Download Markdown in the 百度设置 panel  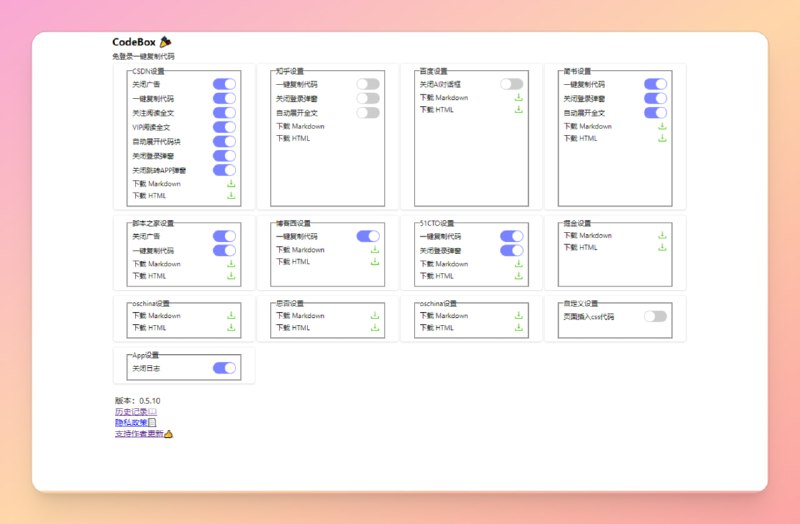point(518,98)
